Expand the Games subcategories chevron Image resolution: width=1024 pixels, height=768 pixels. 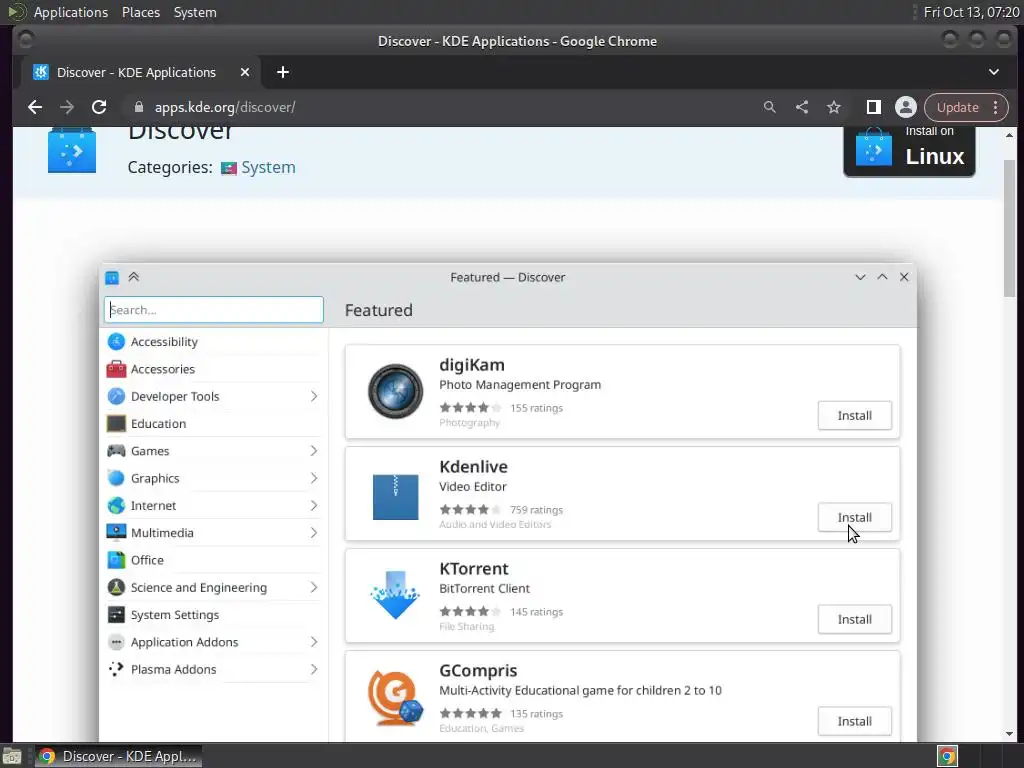click(314, 451)
